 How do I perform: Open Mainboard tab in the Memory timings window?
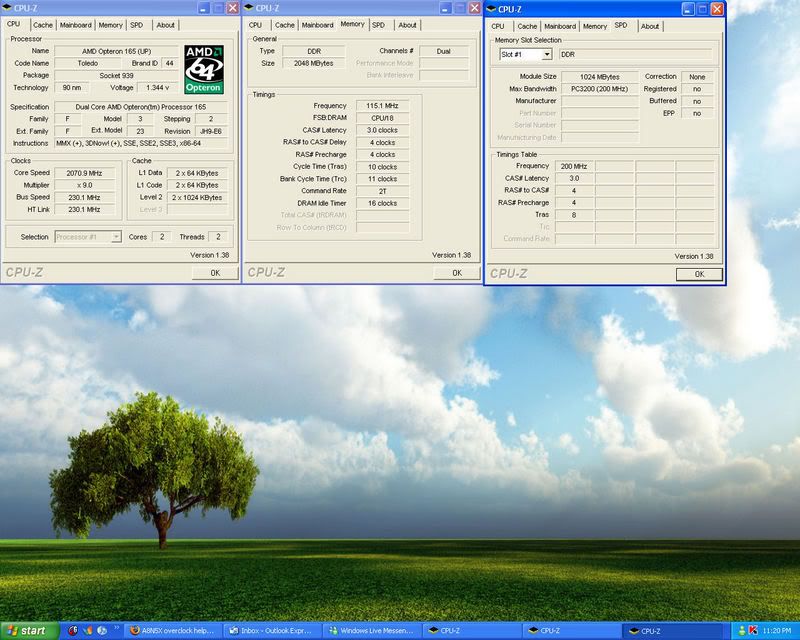point(317,25)
